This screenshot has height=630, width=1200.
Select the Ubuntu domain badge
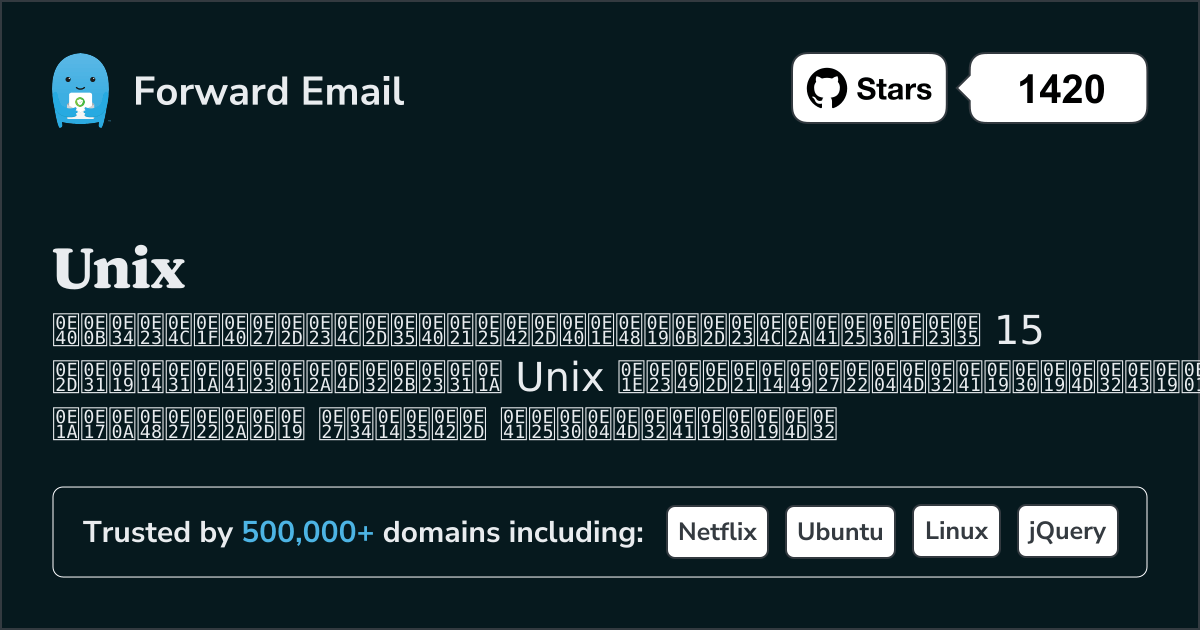[x=840, y=531]
